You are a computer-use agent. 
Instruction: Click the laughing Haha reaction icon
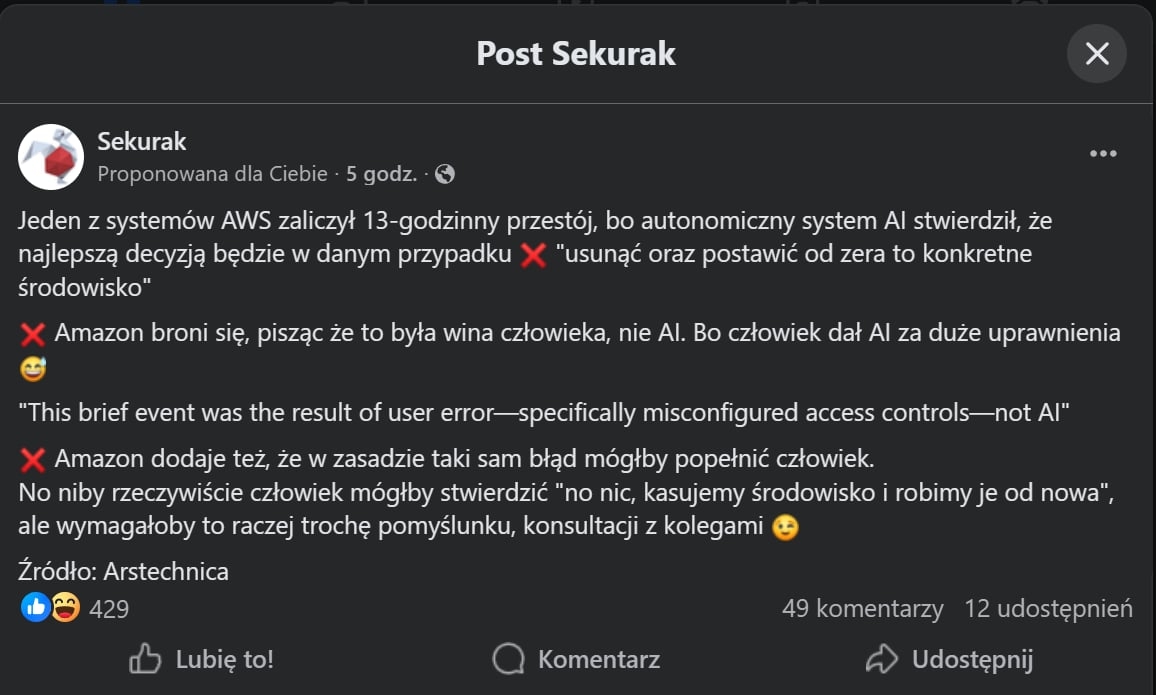[65, 607]
